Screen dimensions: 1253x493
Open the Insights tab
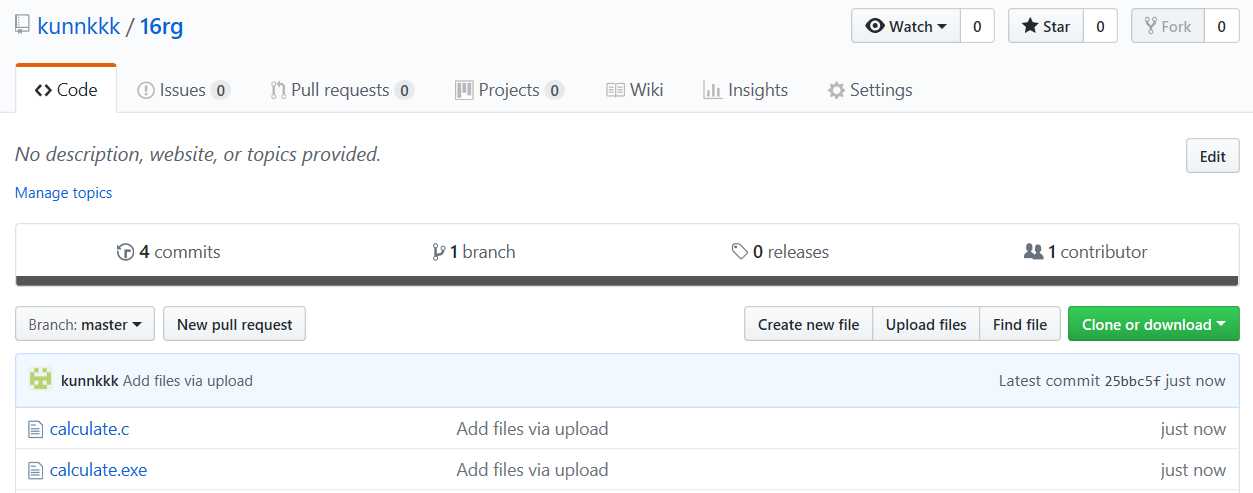745,90
